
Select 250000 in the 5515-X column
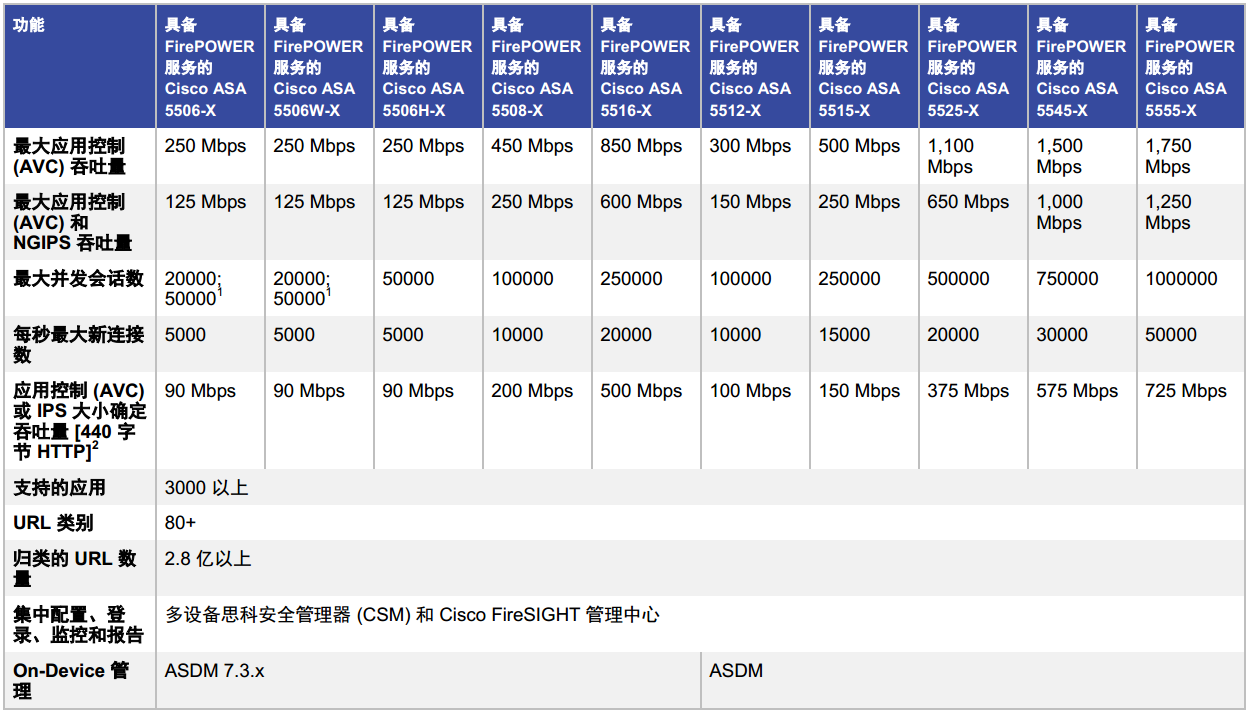850,279
